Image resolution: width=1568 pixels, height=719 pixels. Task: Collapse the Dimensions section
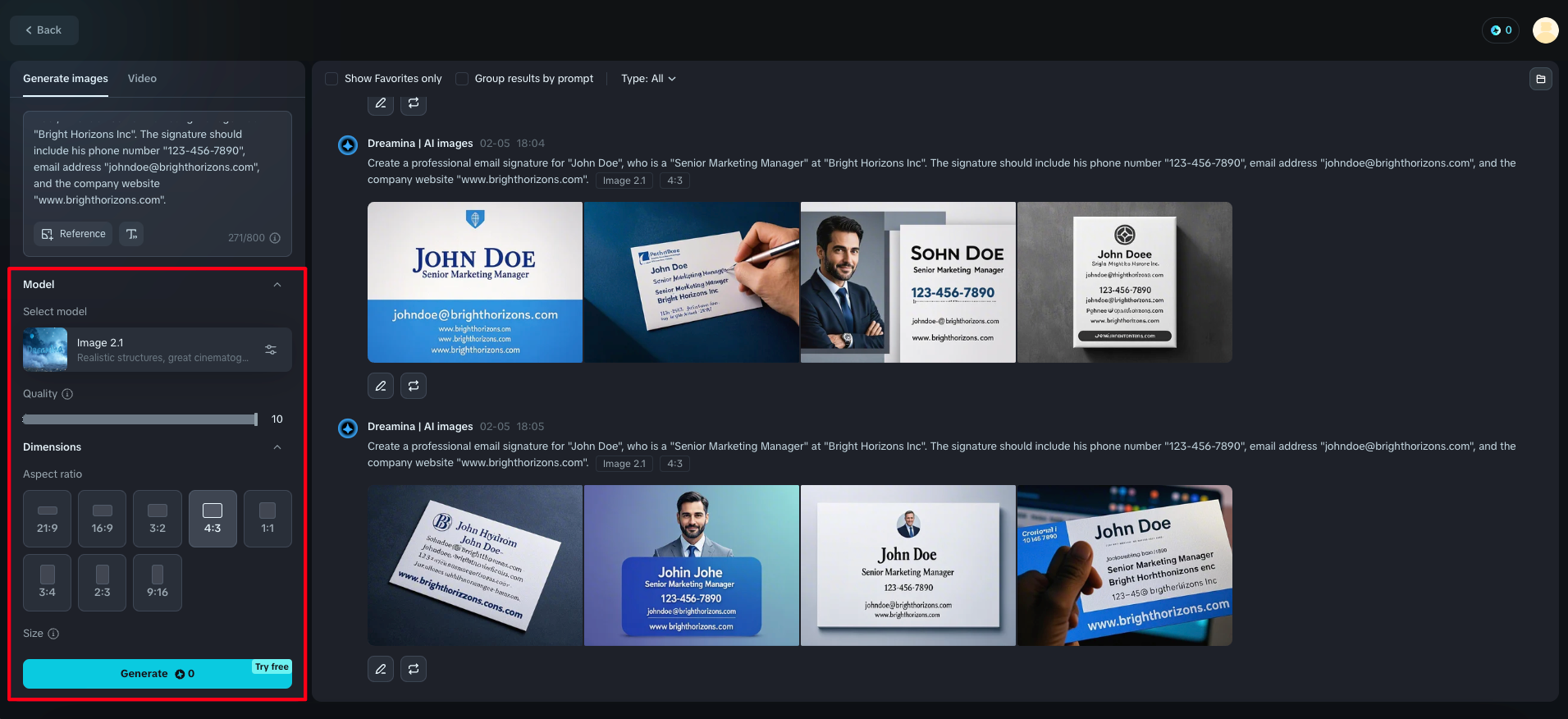277,447
